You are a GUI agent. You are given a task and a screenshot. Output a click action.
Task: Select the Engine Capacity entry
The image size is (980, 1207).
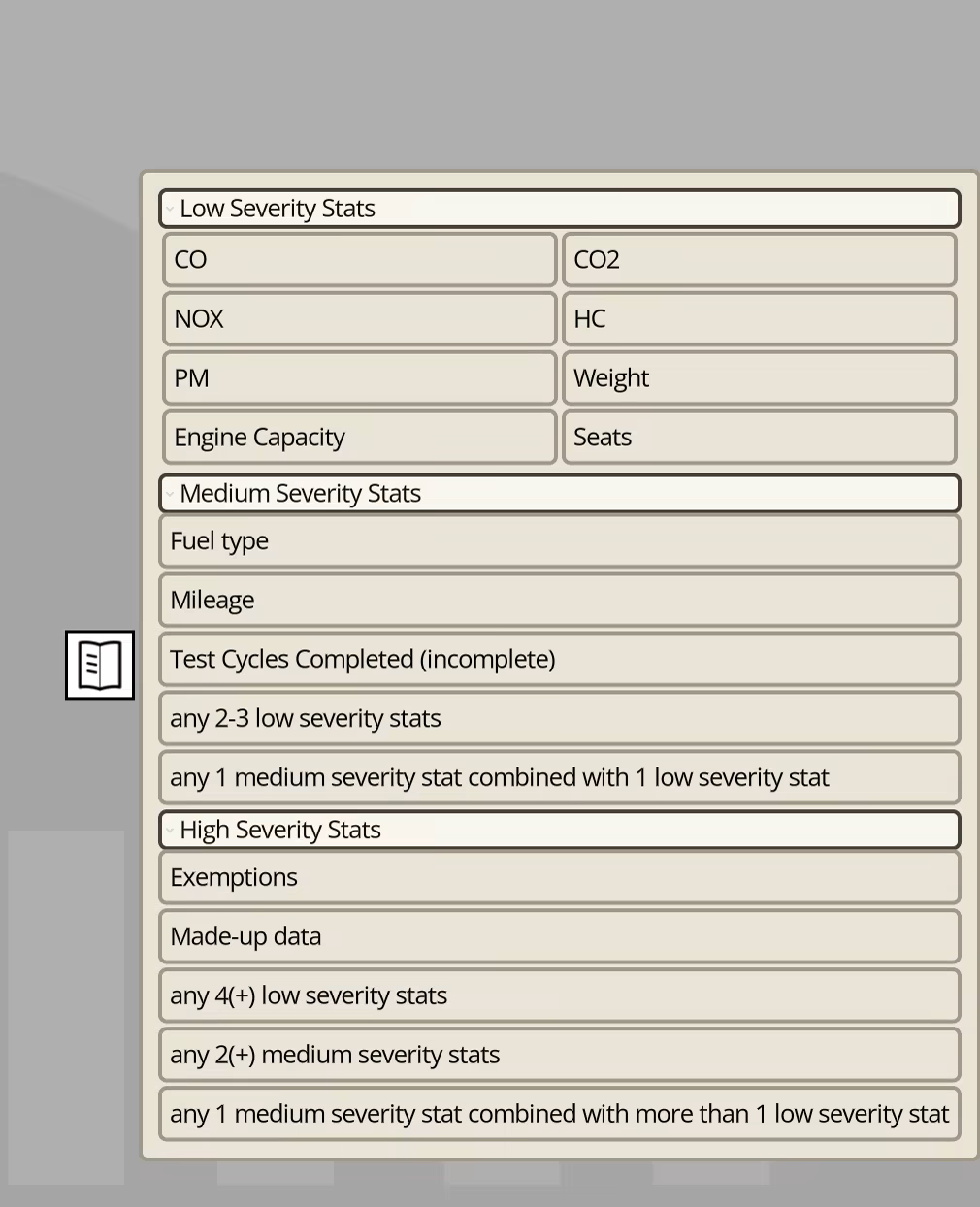pyautogui.click(x=359, y=438)
